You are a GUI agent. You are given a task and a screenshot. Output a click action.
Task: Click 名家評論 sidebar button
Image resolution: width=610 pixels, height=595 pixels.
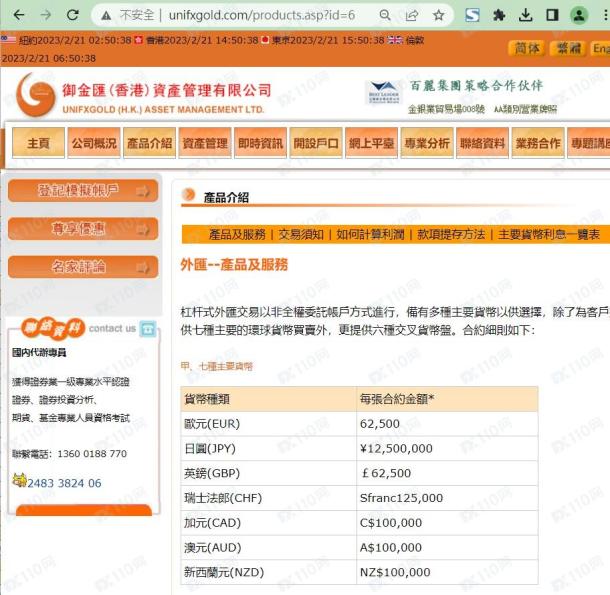83,267
